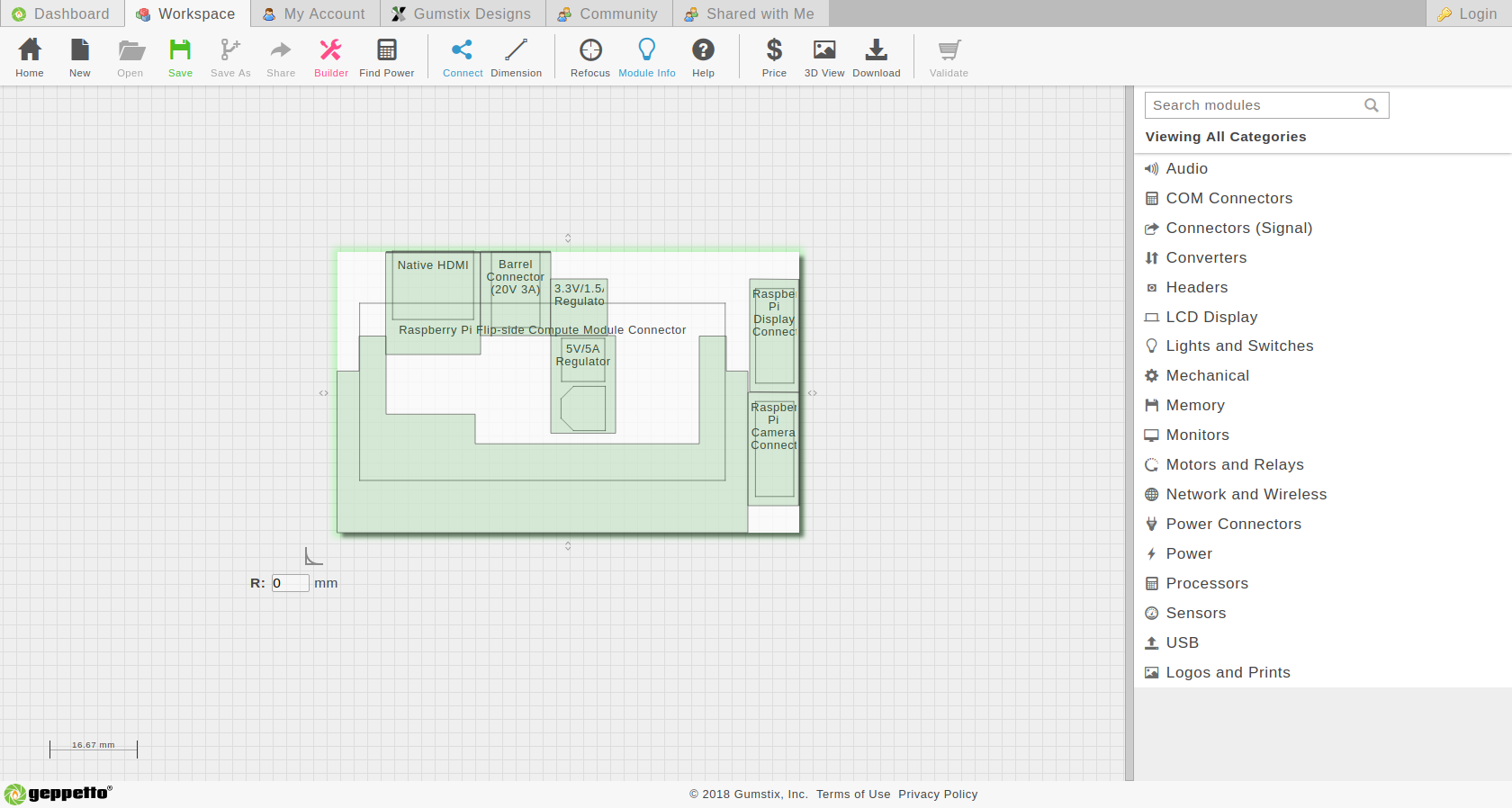Click the Share arrow icon
1512x808 pixels.
click(281, 58)
